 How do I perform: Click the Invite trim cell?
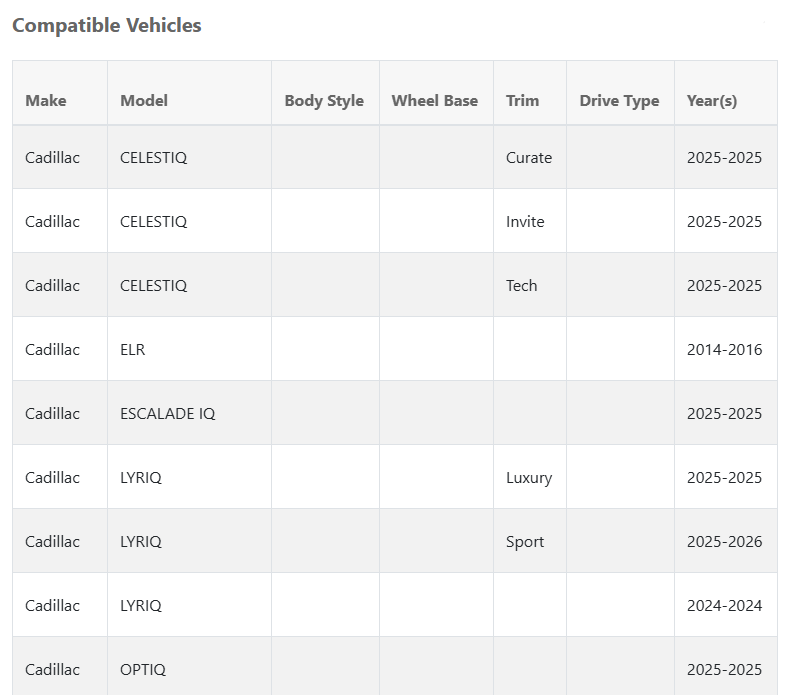click(x=525, y=222)
